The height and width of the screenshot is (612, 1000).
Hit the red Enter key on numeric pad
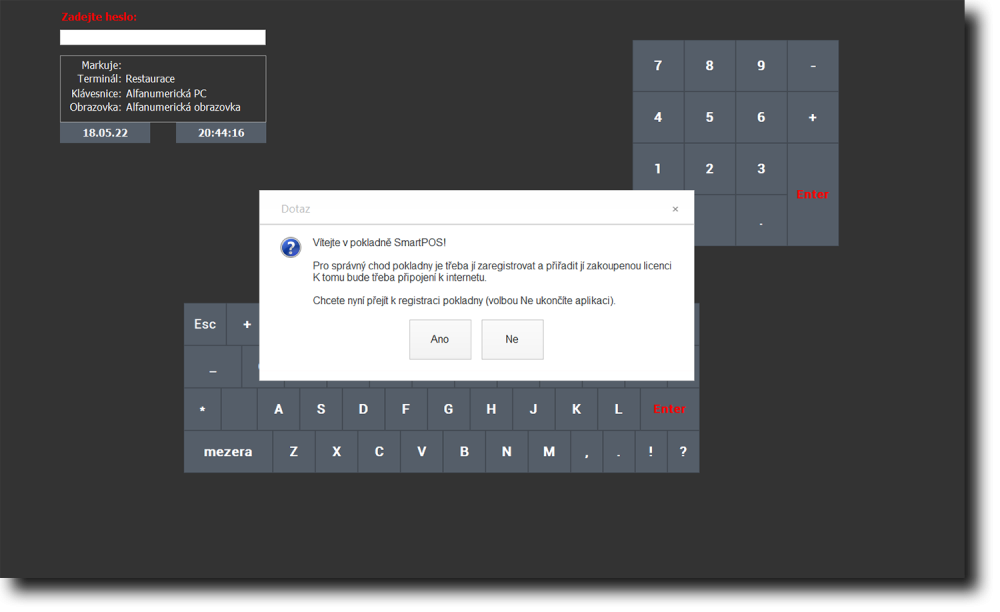tap(813, 194)
